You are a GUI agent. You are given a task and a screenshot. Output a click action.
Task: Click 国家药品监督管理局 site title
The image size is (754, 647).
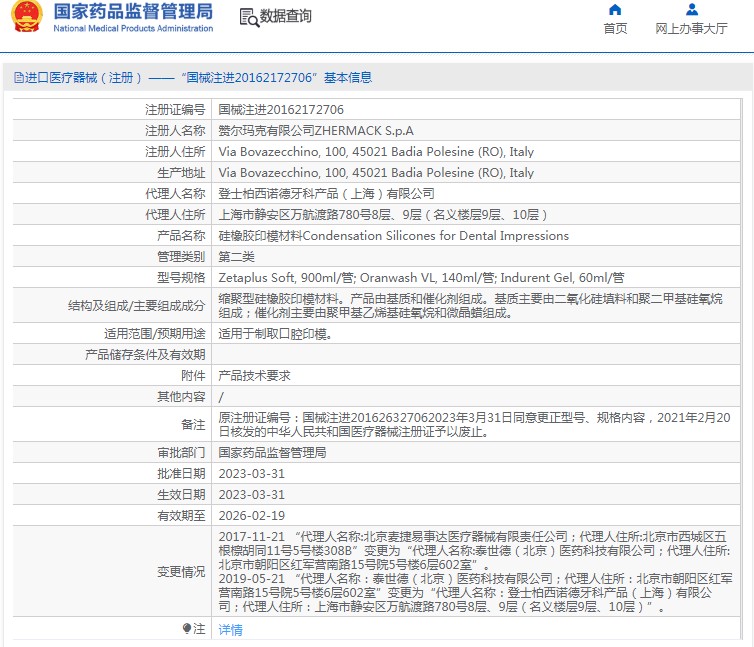pos(133,12)
